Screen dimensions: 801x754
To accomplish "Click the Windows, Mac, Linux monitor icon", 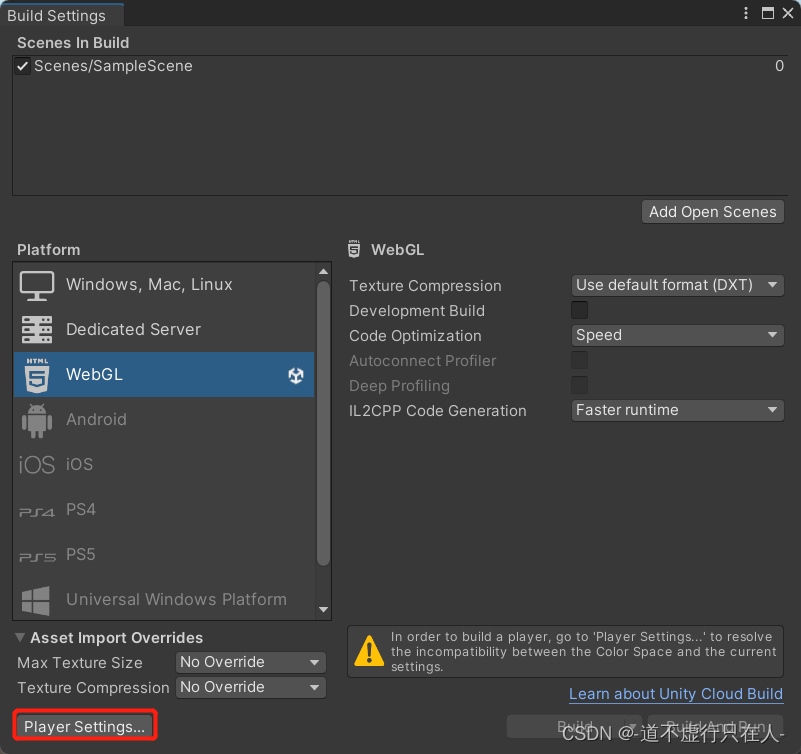I will [x=37, y=286].
